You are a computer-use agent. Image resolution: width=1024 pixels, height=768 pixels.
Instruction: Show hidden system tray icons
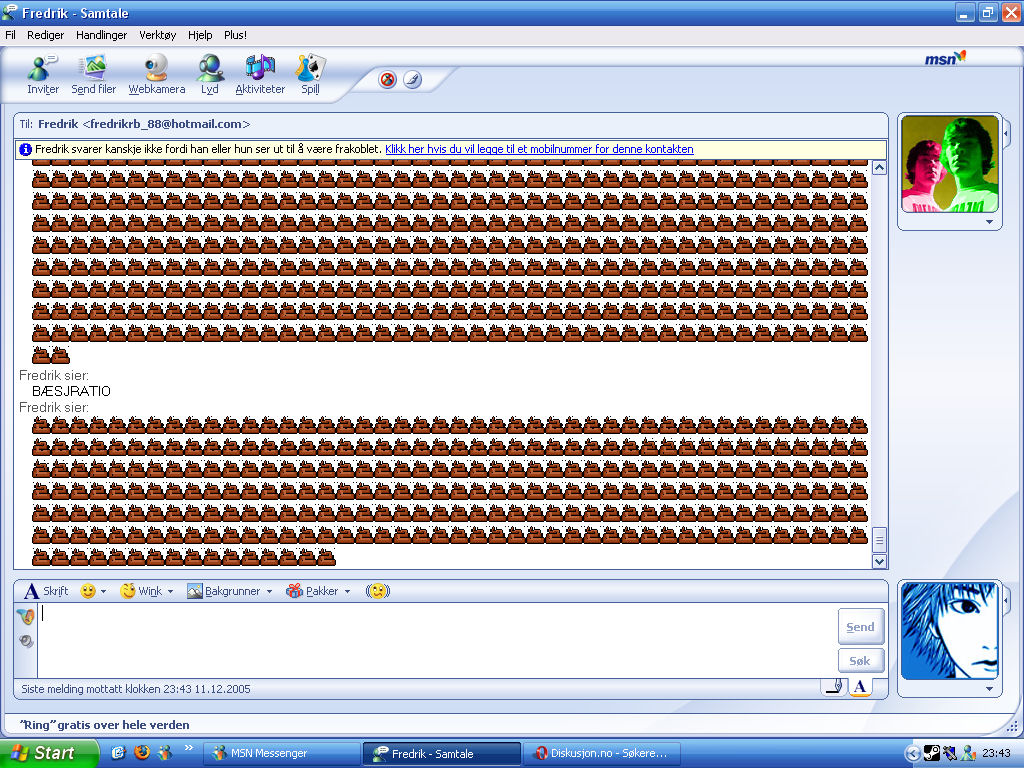point(912,754)
